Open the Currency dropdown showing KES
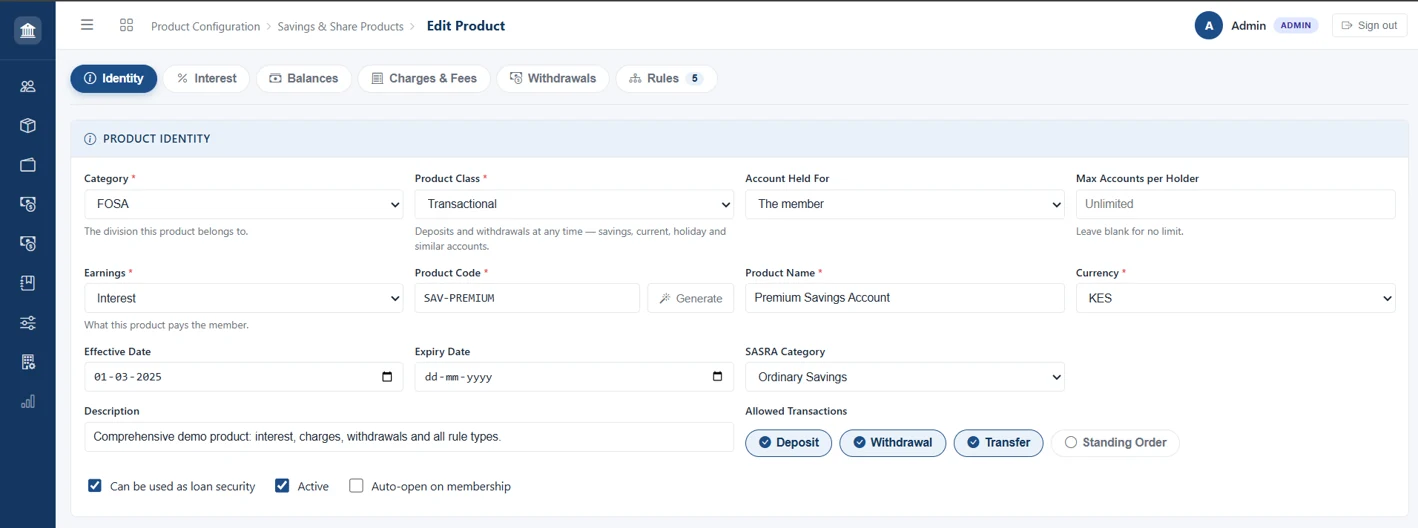The height and width of the screenshot is (528, 1418). point(1235,298)
